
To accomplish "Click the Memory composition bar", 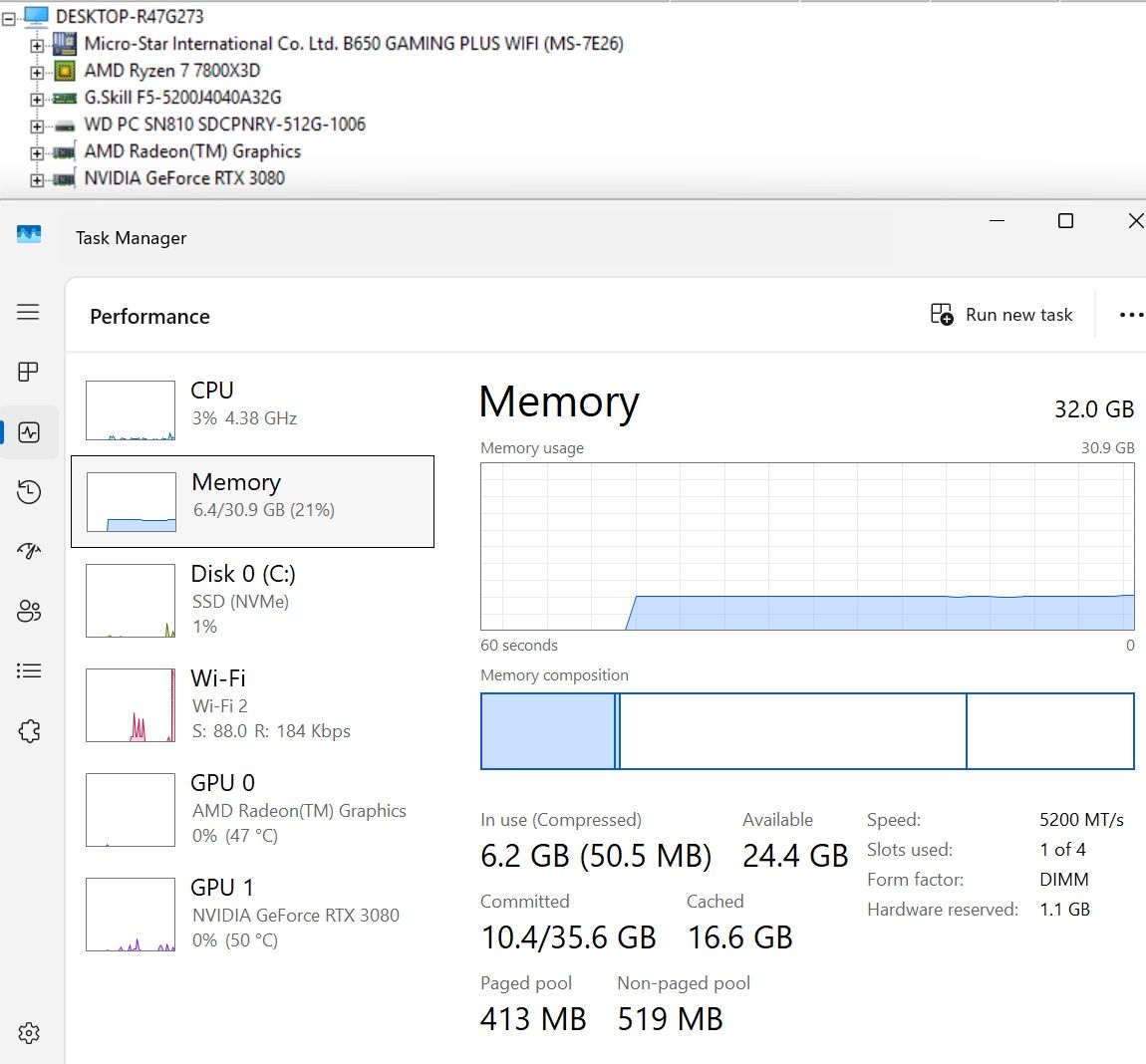I will [807, 731].
